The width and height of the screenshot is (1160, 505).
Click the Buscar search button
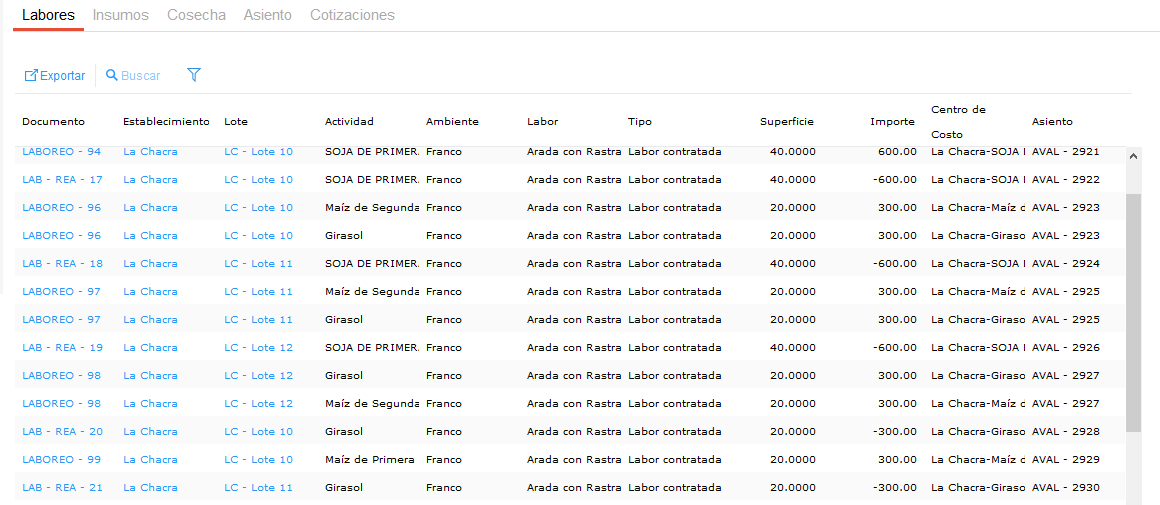click(x=133, y=76)
